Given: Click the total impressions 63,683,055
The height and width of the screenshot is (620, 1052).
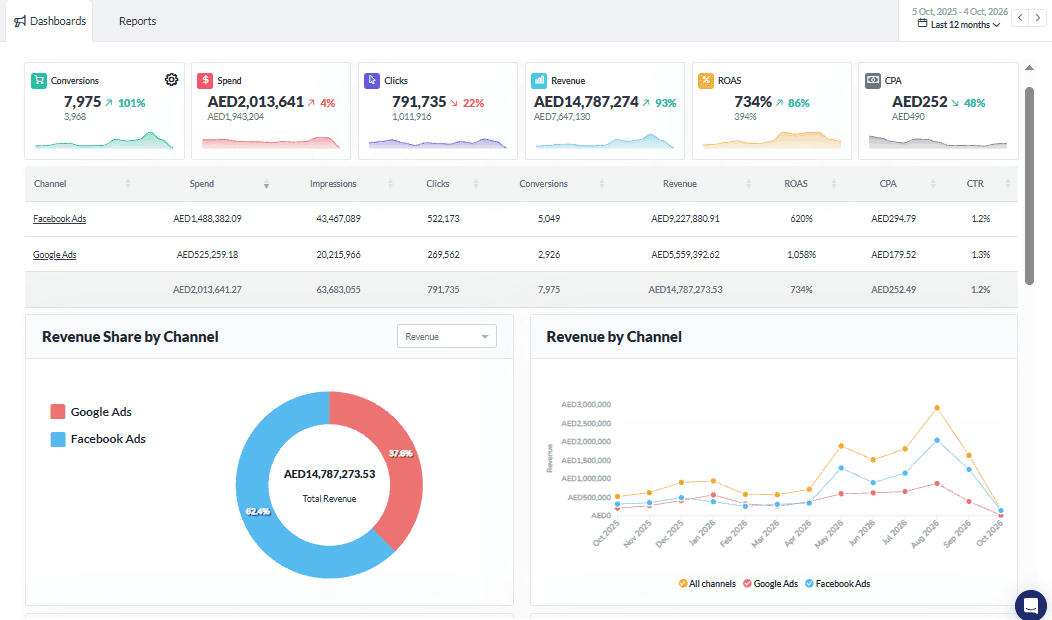Looking at the screenshot, I should click(x=338, y=290).
